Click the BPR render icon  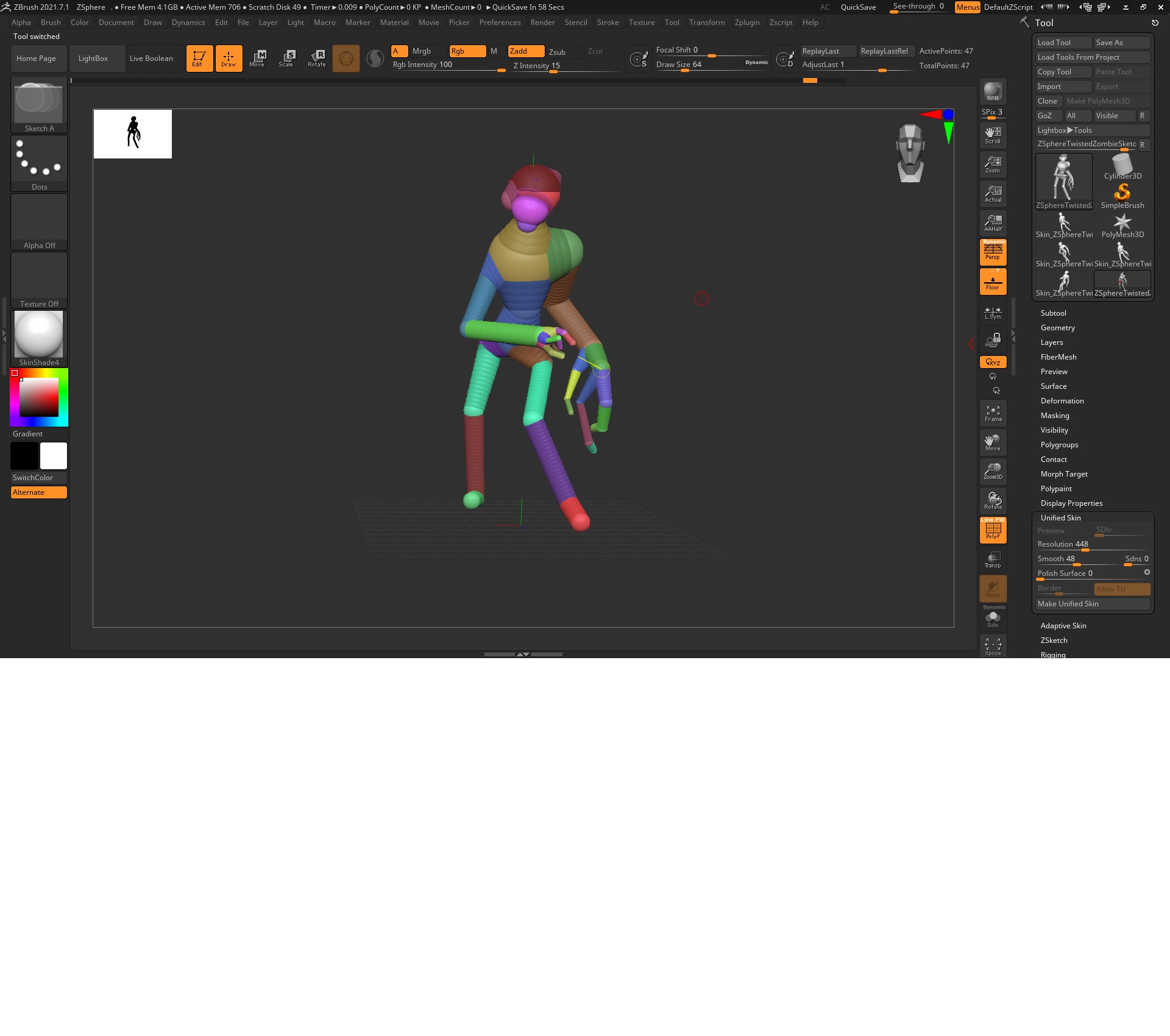pyautogui.click(x=993, y=91)
